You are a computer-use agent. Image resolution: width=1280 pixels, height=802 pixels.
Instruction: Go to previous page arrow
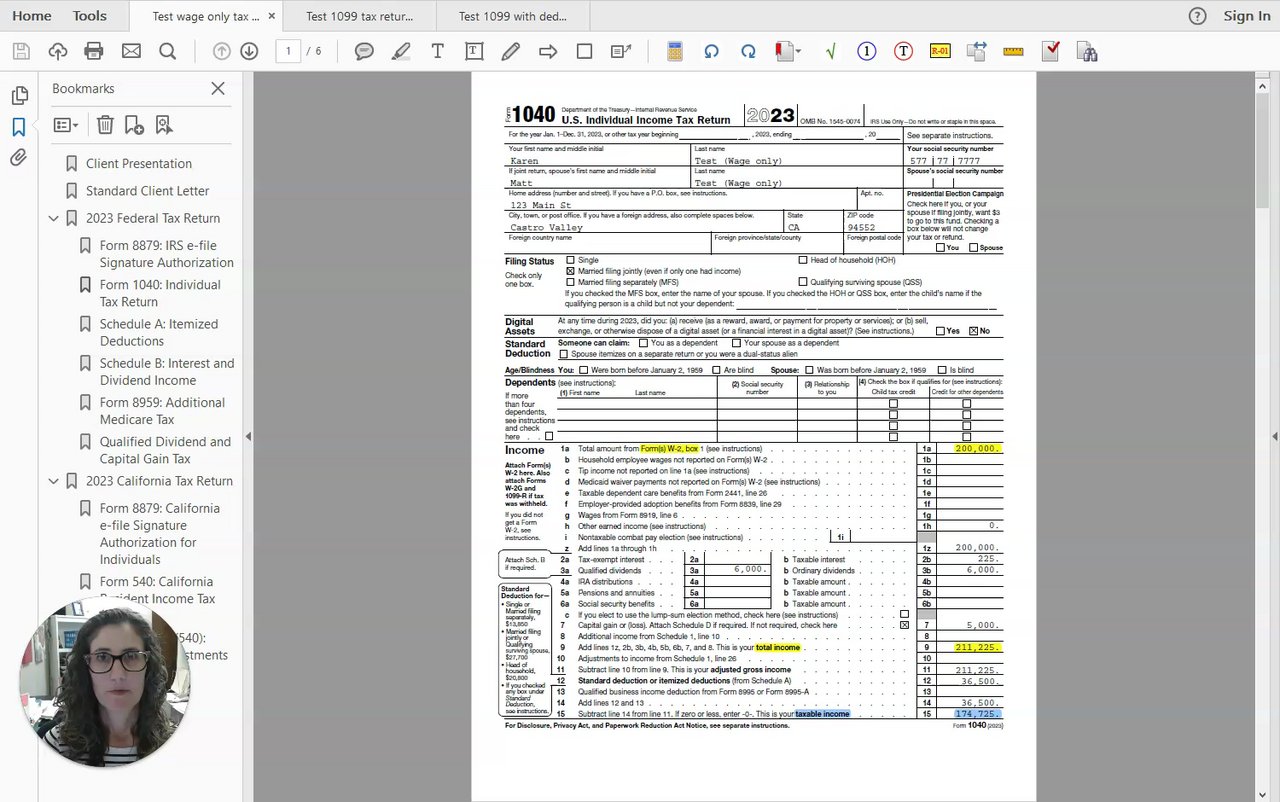(x=222, y=51)
